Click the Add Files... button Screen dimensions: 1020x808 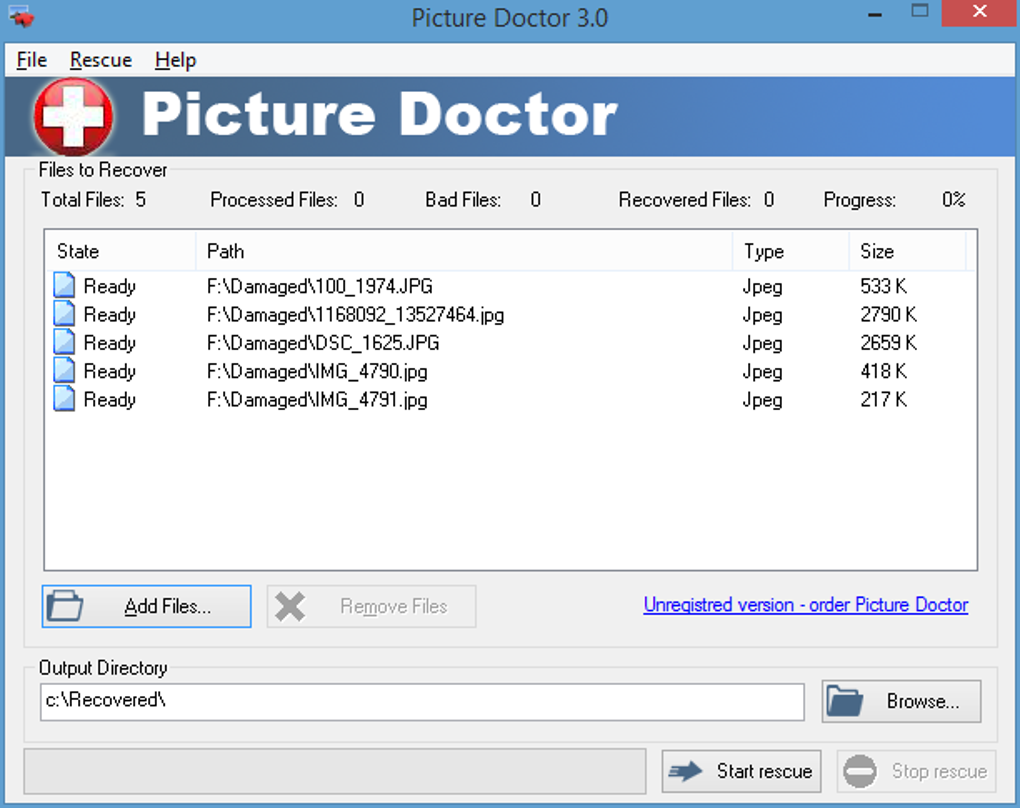pyautogui.click(x=146, y=606)
